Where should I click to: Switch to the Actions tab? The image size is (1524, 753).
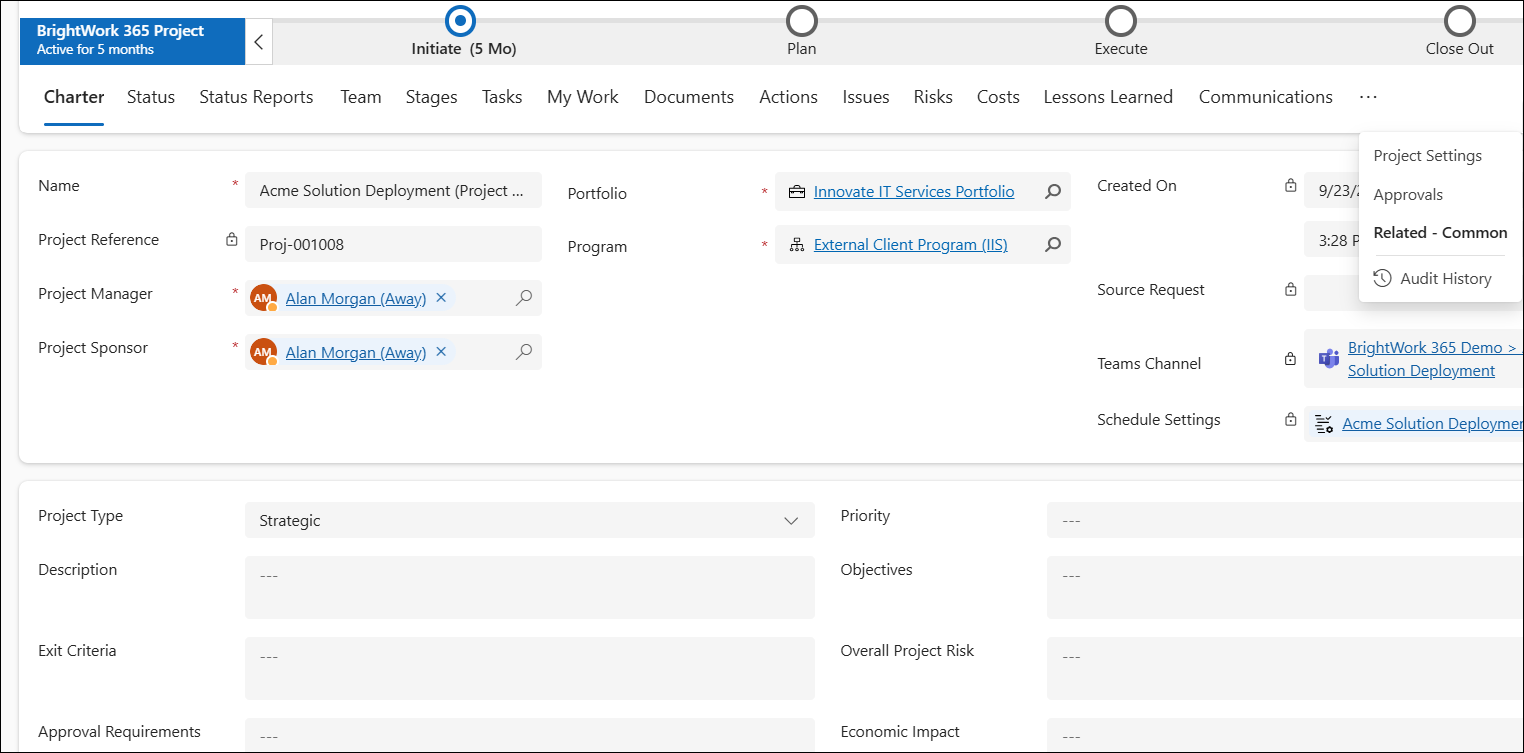click(788, 97)
